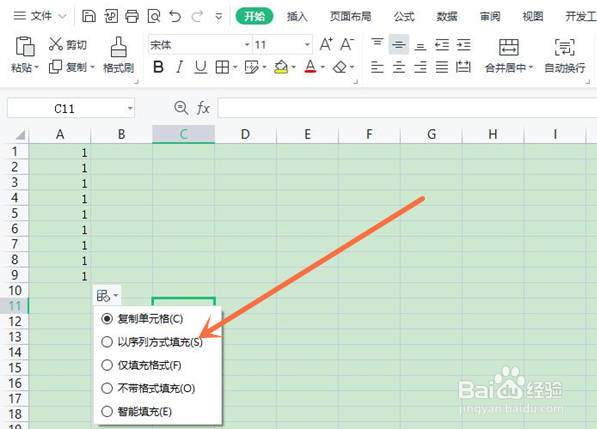597x429 pixels.
Task: Click the zoom magnifier in formula bar
Action: pos(181,108)
